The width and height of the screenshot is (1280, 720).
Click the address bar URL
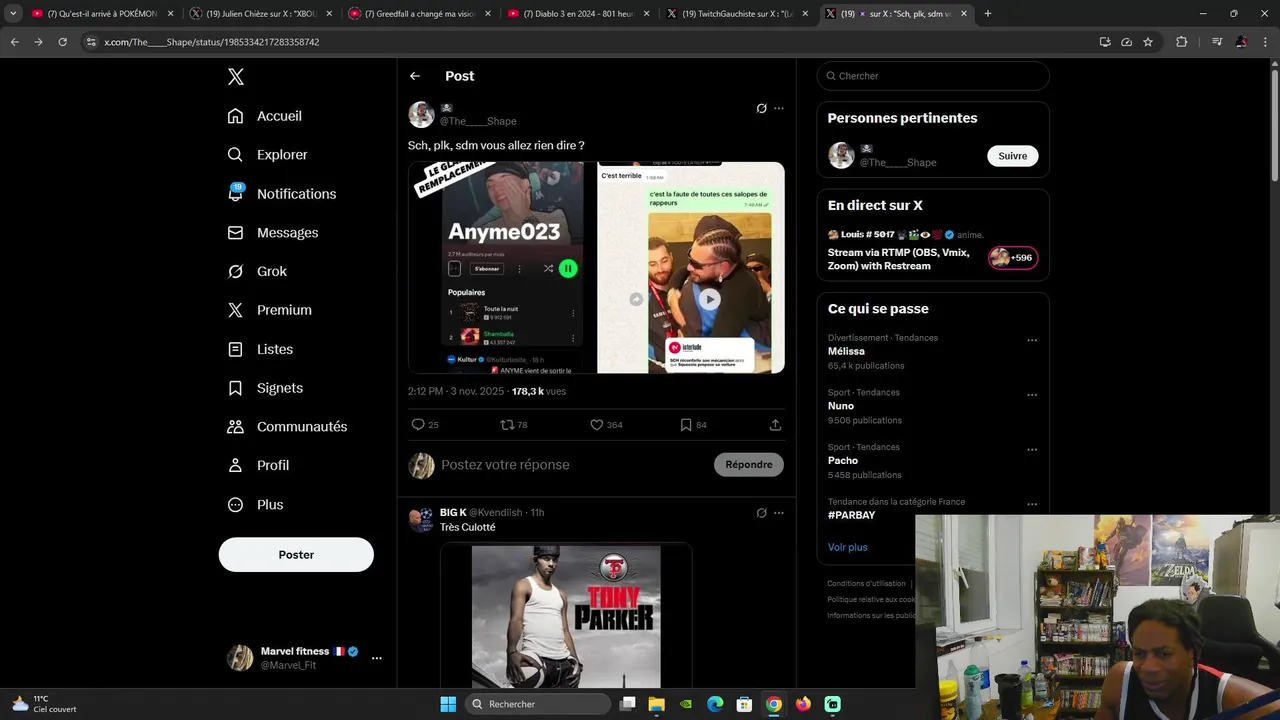click(211, 42)
